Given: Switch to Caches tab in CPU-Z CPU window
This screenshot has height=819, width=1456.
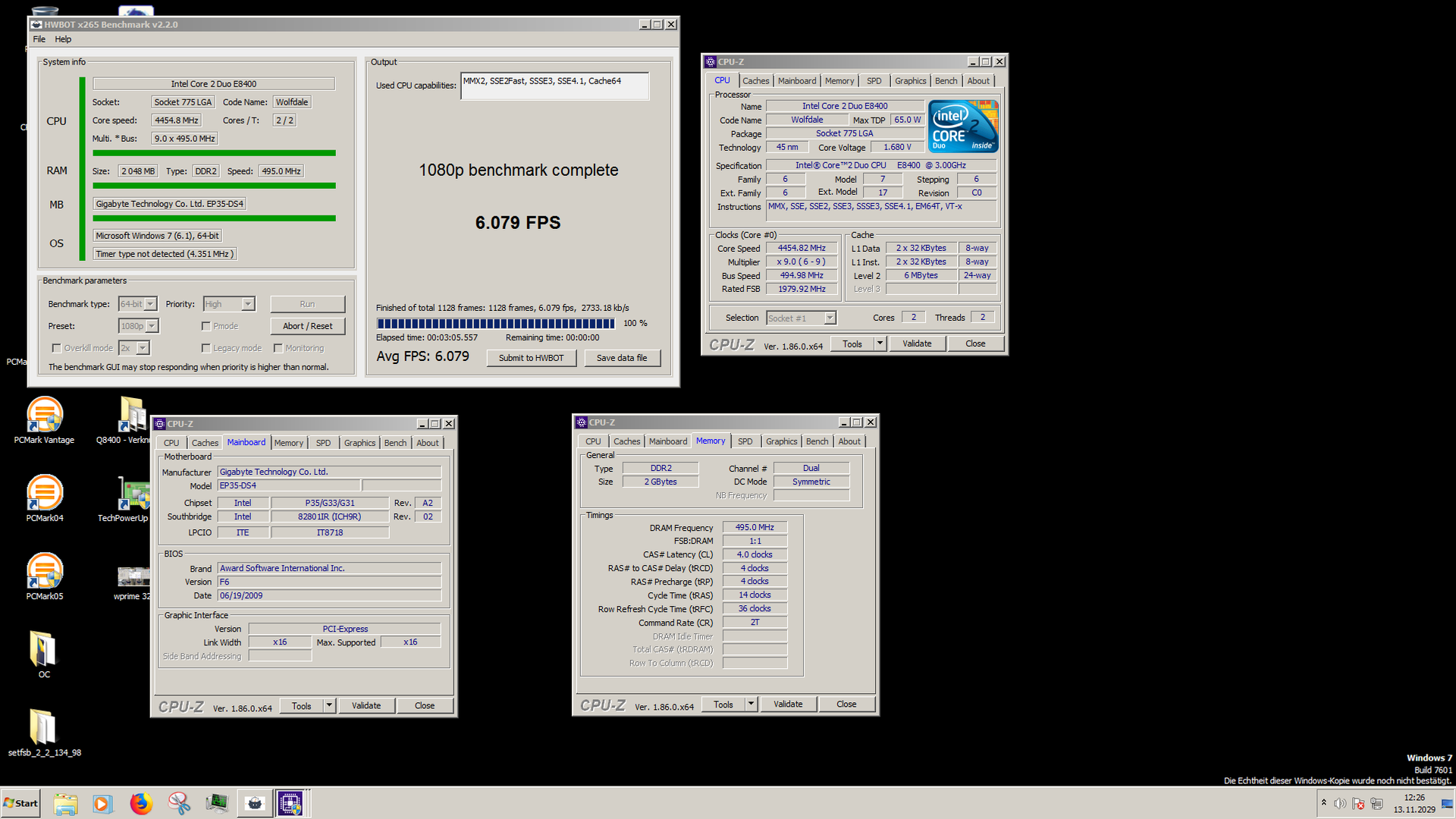Looking at the screenshot, I should [755, 81].
